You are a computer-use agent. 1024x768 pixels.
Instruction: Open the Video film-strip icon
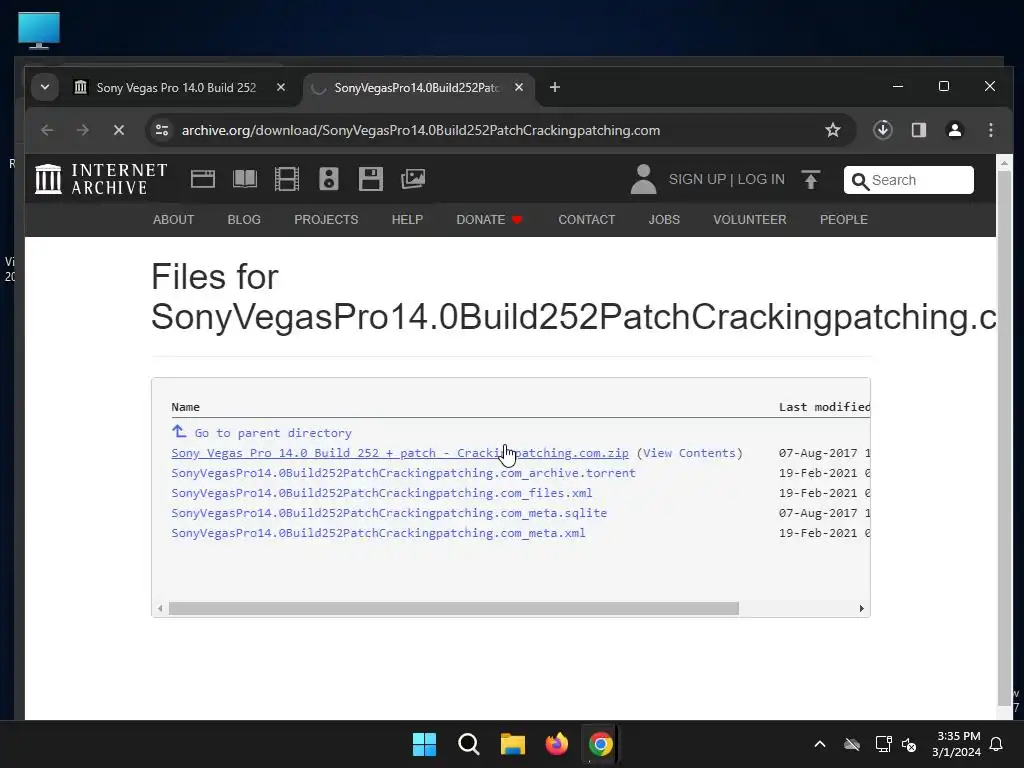[287, 179]
